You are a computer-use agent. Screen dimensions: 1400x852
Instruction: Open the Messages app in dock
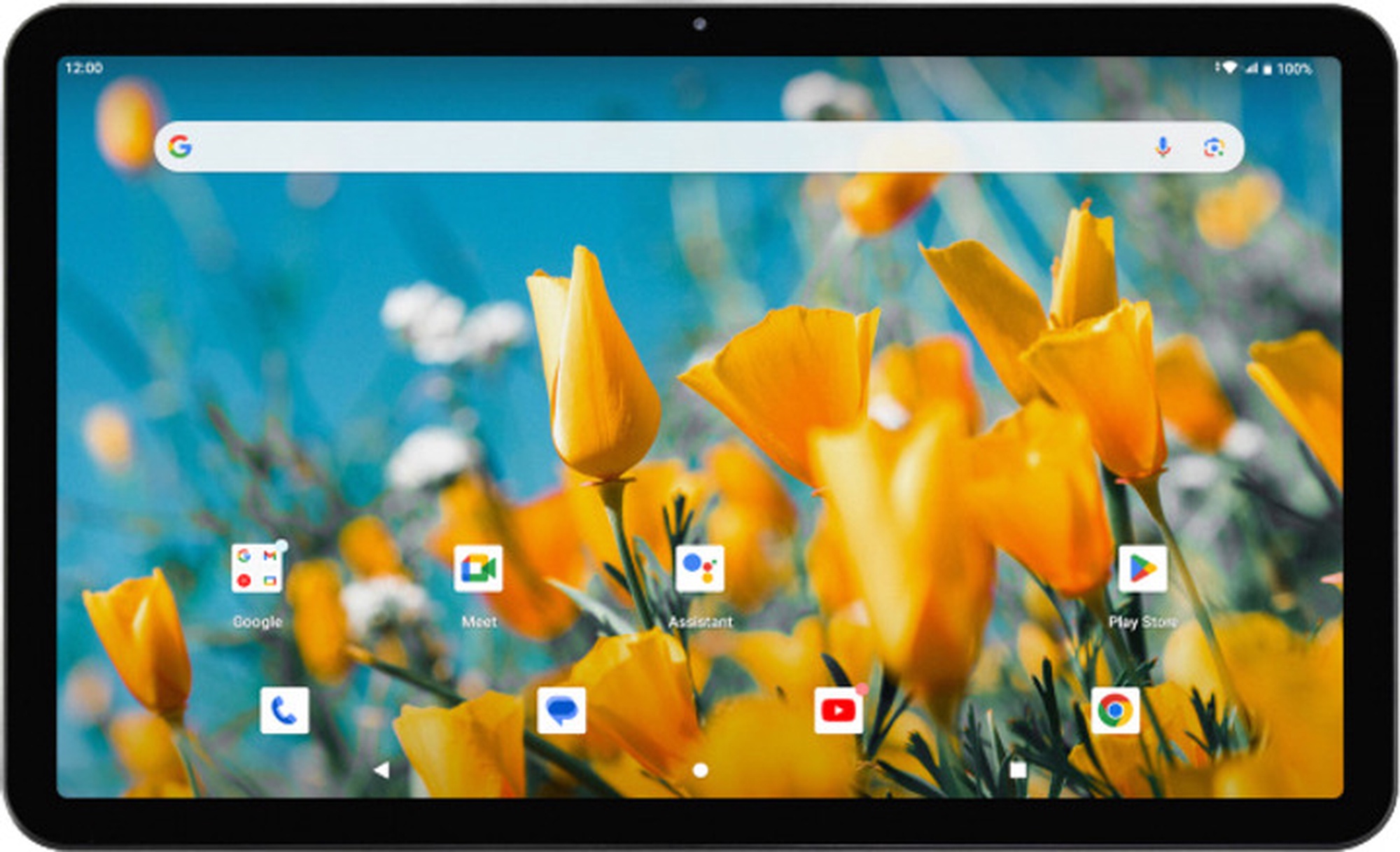pos(561,711)
